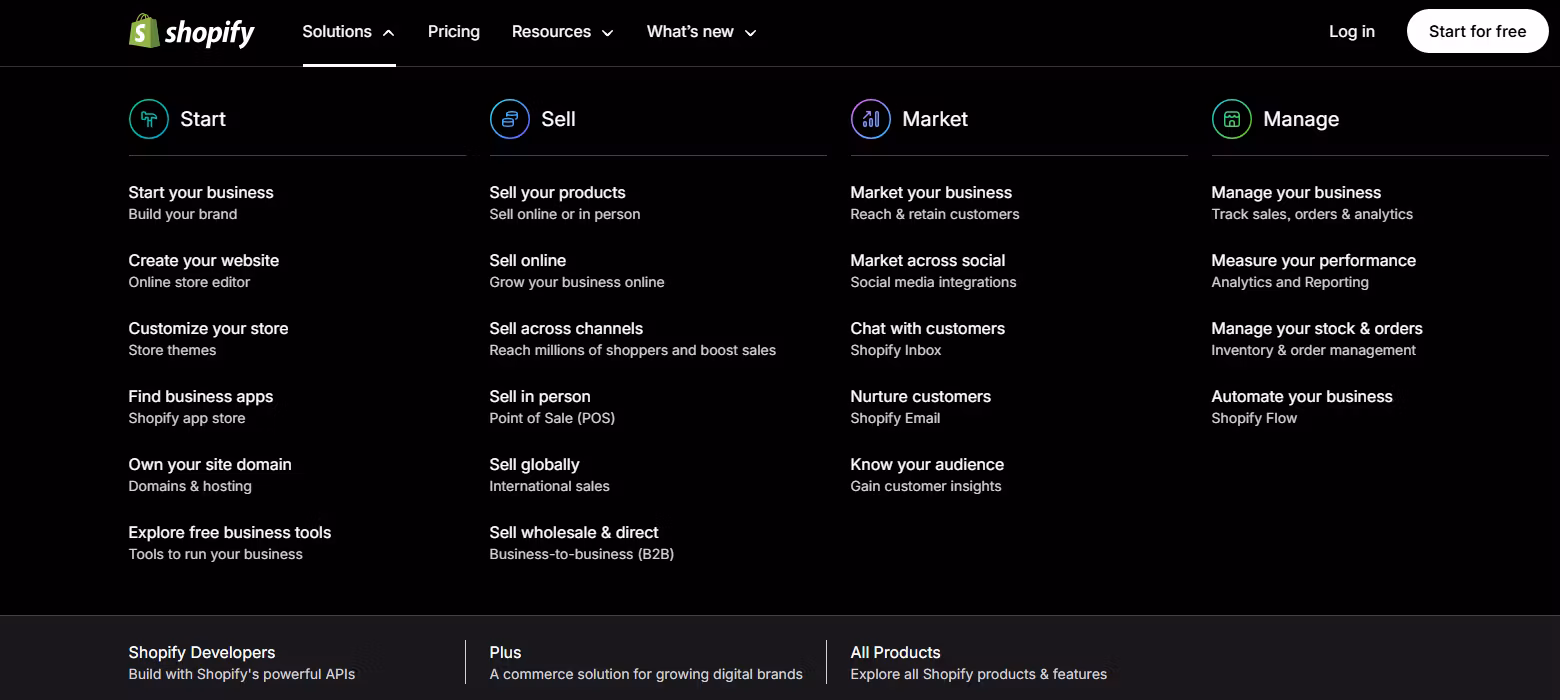Image resolution: width=1560 pixels, height=700 pixels.
Task: Collapse the Solutions menu chevron
Action: click(388, 33)
